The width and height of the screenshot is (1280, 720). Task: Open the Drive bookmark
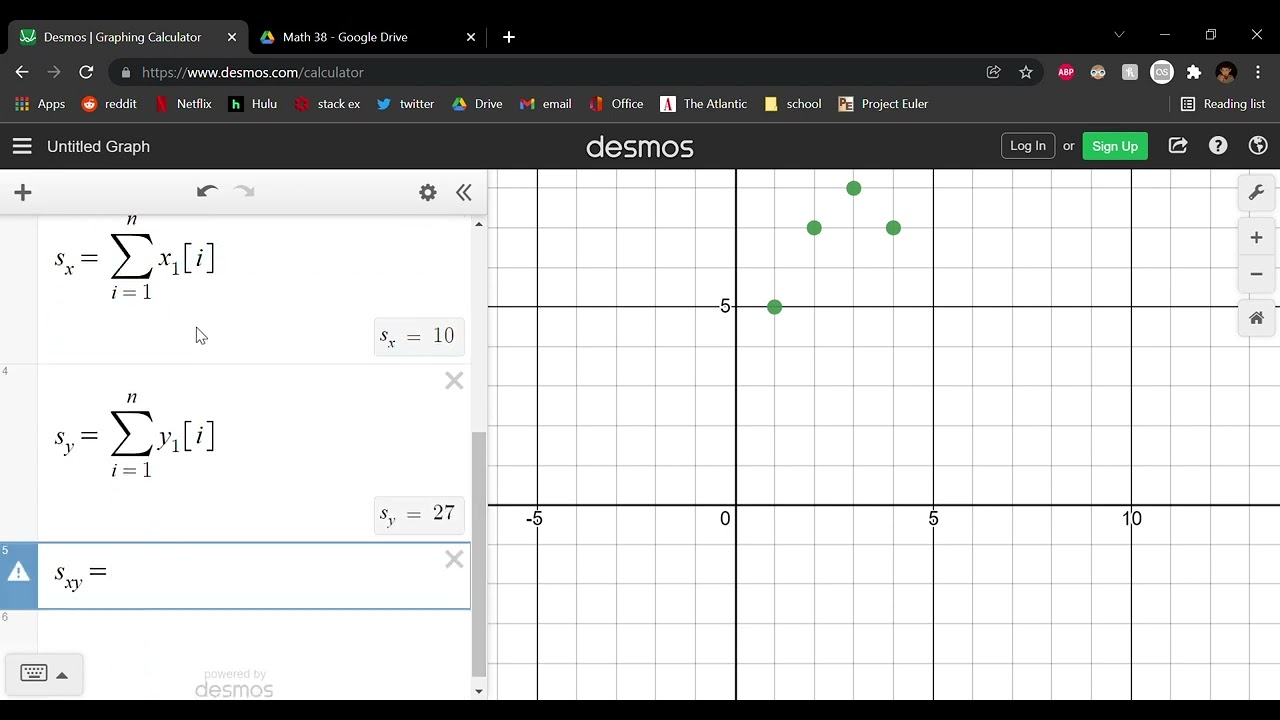[478, 104]
